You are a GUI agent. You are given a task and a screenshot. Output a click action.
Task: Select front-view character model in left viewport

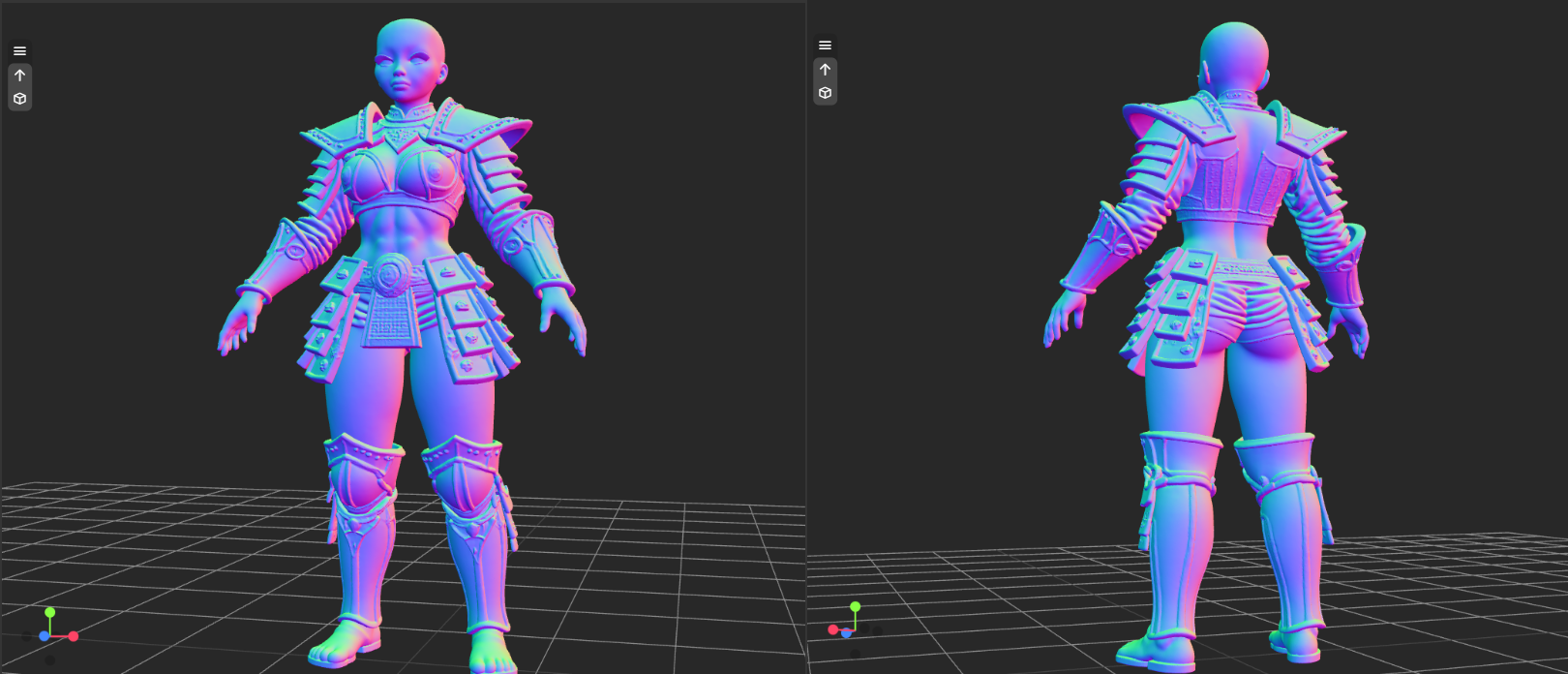click(402, 346)
